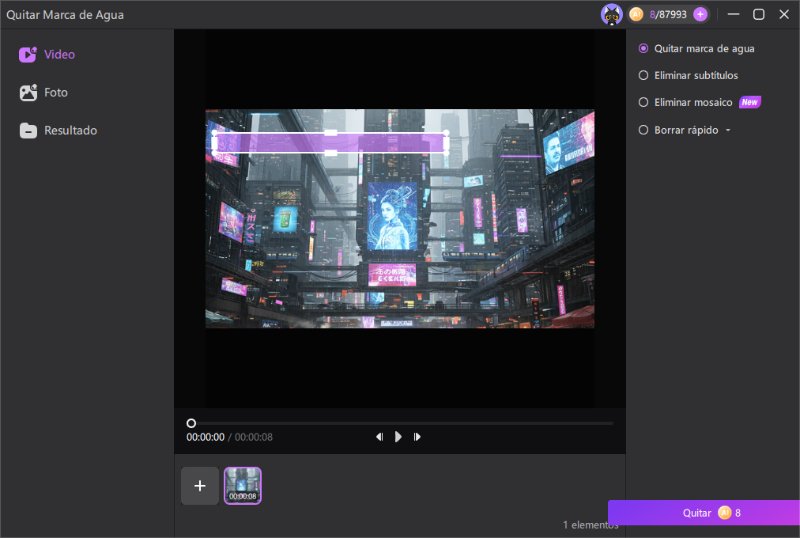Add a new video with plus button
Screen dimensions: 800x538
(200, 486)
